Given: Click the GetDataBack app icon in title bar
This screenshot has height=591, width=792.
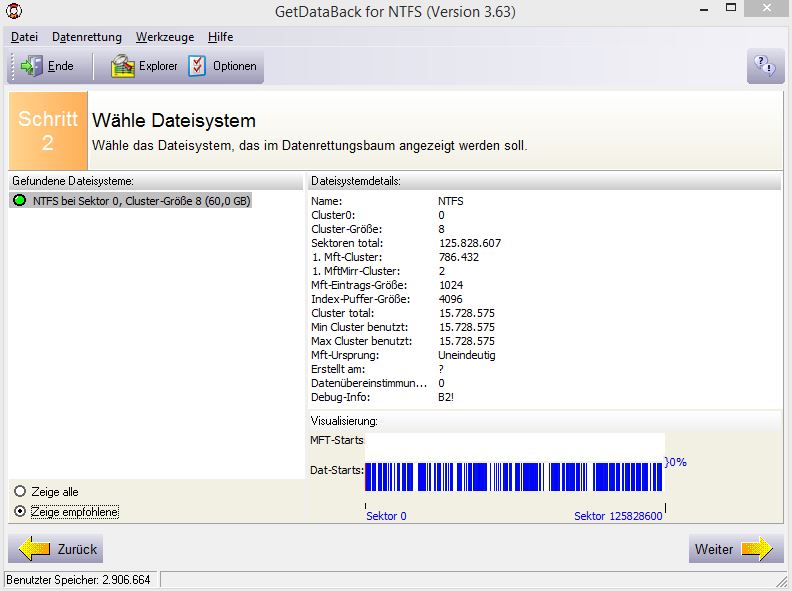Looking at the screenshot, I should coord(14,11).
